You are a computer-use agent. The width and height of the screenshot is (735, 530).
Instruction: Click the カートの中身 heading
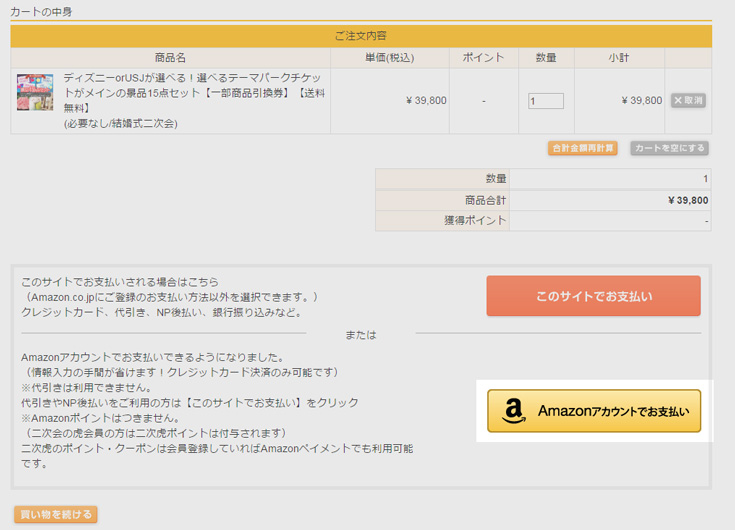(41, 12)
